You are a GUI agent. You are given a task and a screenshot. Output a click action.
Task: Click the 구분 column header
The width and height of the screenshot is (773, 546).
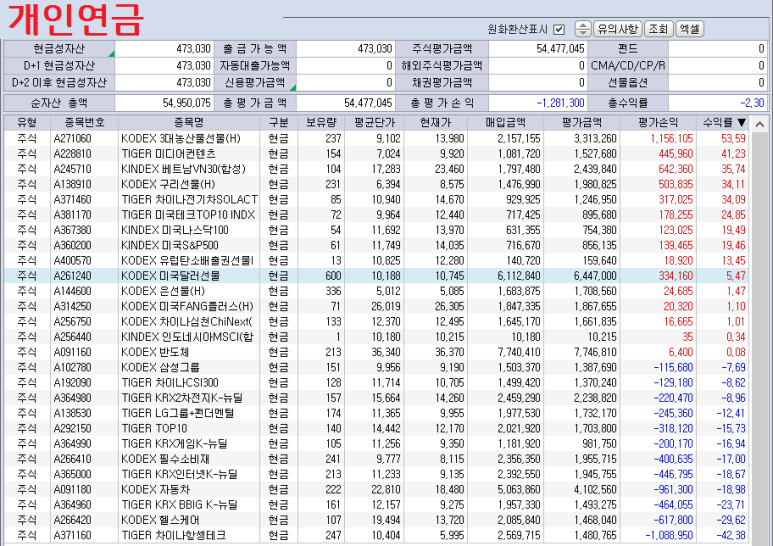(278, 122)
